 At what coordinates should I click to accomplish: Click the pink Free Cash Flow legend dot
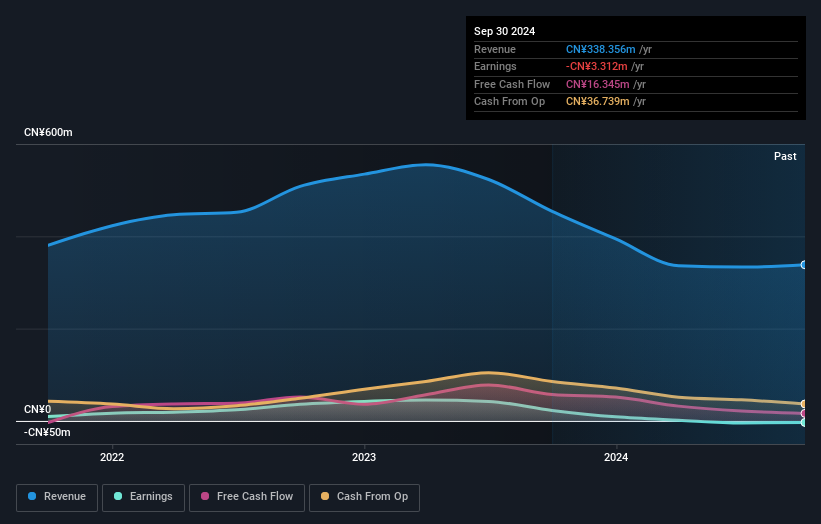pyautogui.click(x=205, y=496)
